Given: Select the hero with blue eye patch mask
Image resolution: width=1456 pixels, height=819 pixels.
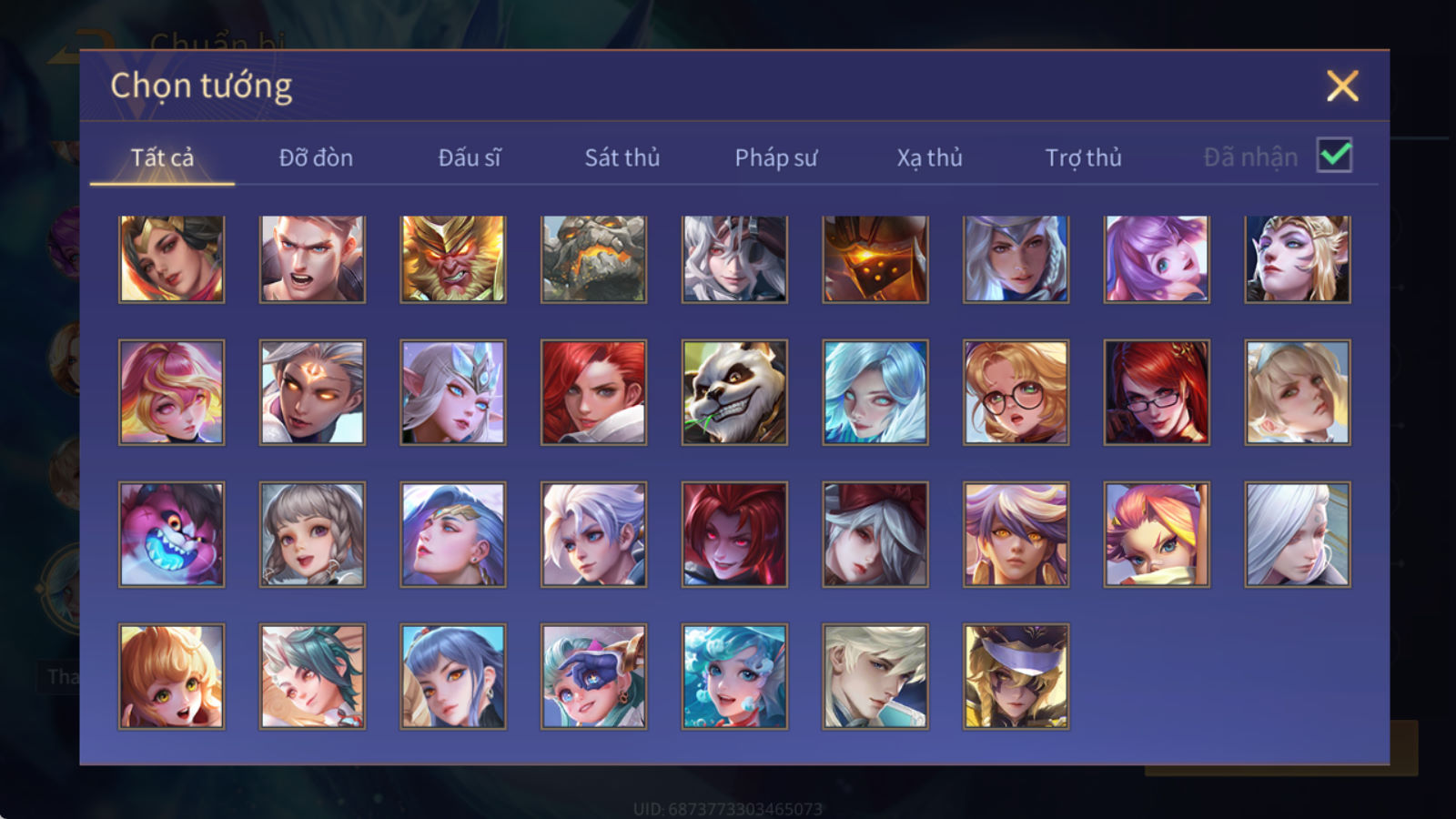Looking at the screenshot, I should 594,676.
